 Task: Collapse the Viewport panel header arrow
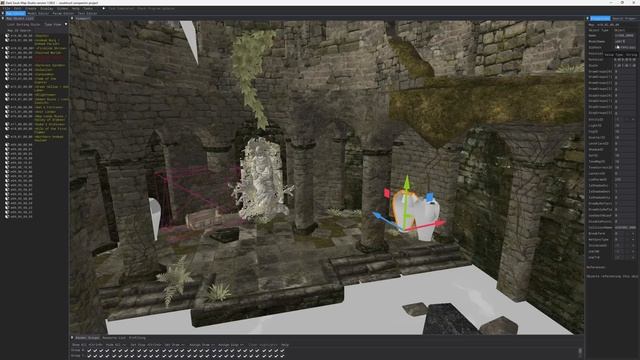tap(72, 18)
